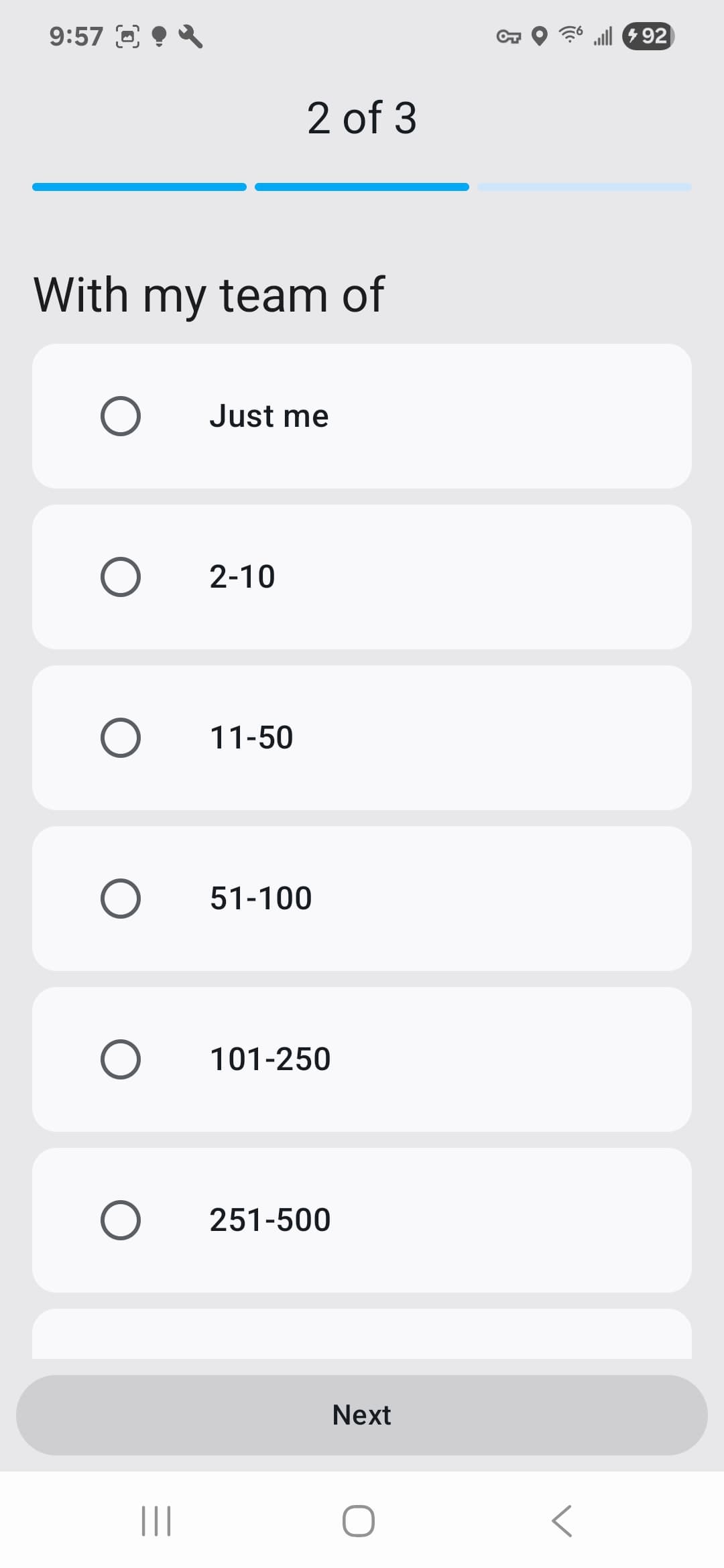Select the 51-100 radio option
Viewport: 724px width, 1568px height.
point(121,899)
